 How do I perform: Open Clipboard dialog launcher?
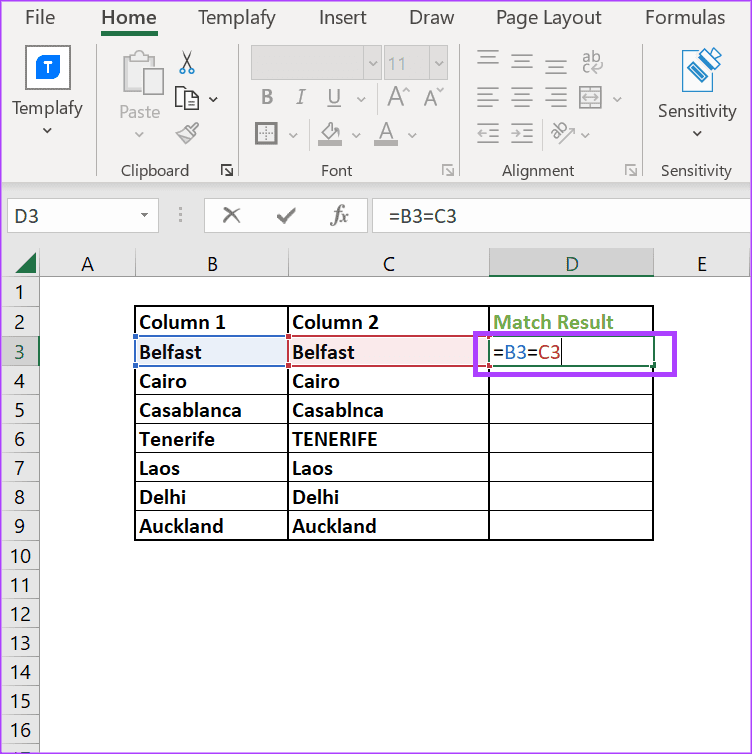(x=227, y=170)
